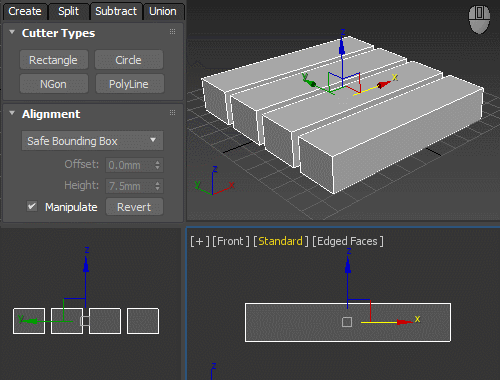Switch to the Create tab
This screenshot has width=500, height=380.
click(25, 12)
